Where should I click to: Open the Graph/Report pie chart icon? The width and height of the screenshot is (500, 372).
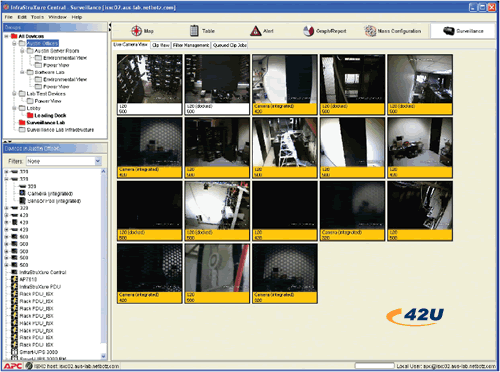(x=308, y=31)
